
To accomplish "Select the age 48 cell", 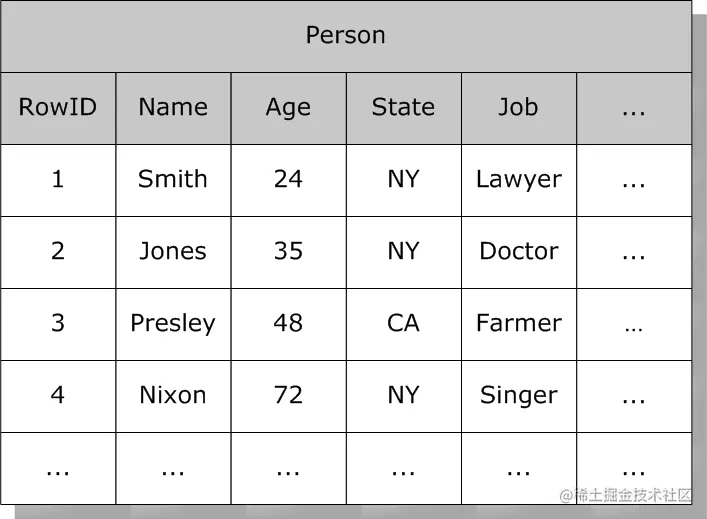I will [288, 323].
